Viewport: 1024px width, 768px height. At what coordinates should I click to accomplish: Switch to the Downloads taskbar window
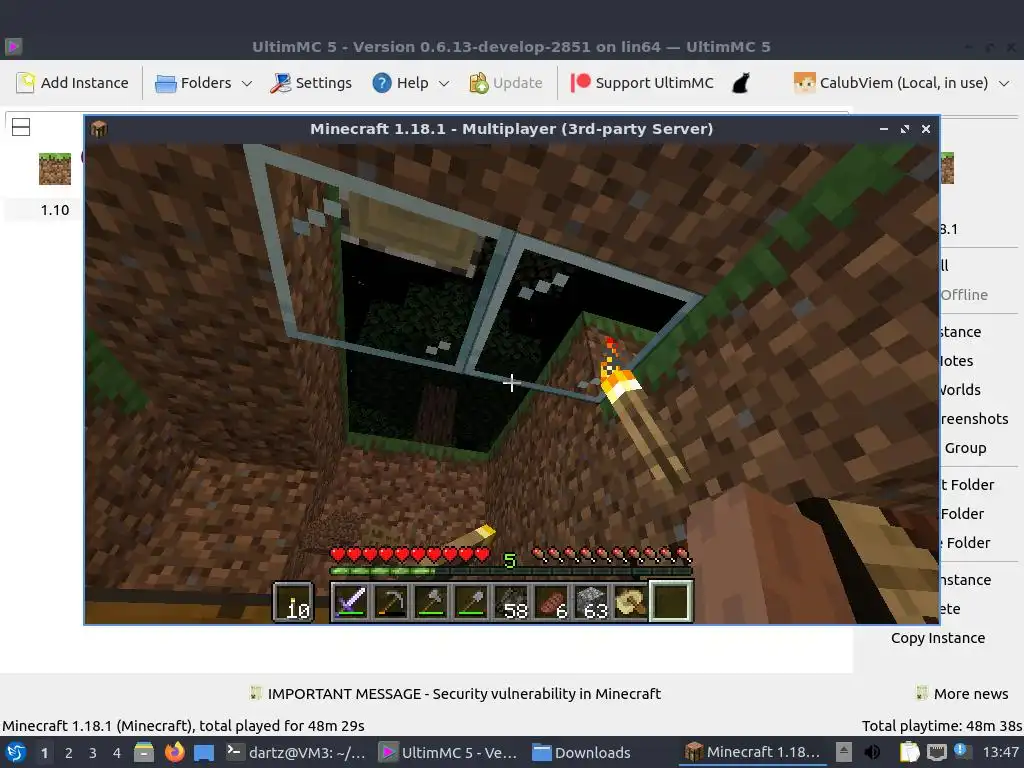coord(581,752)
